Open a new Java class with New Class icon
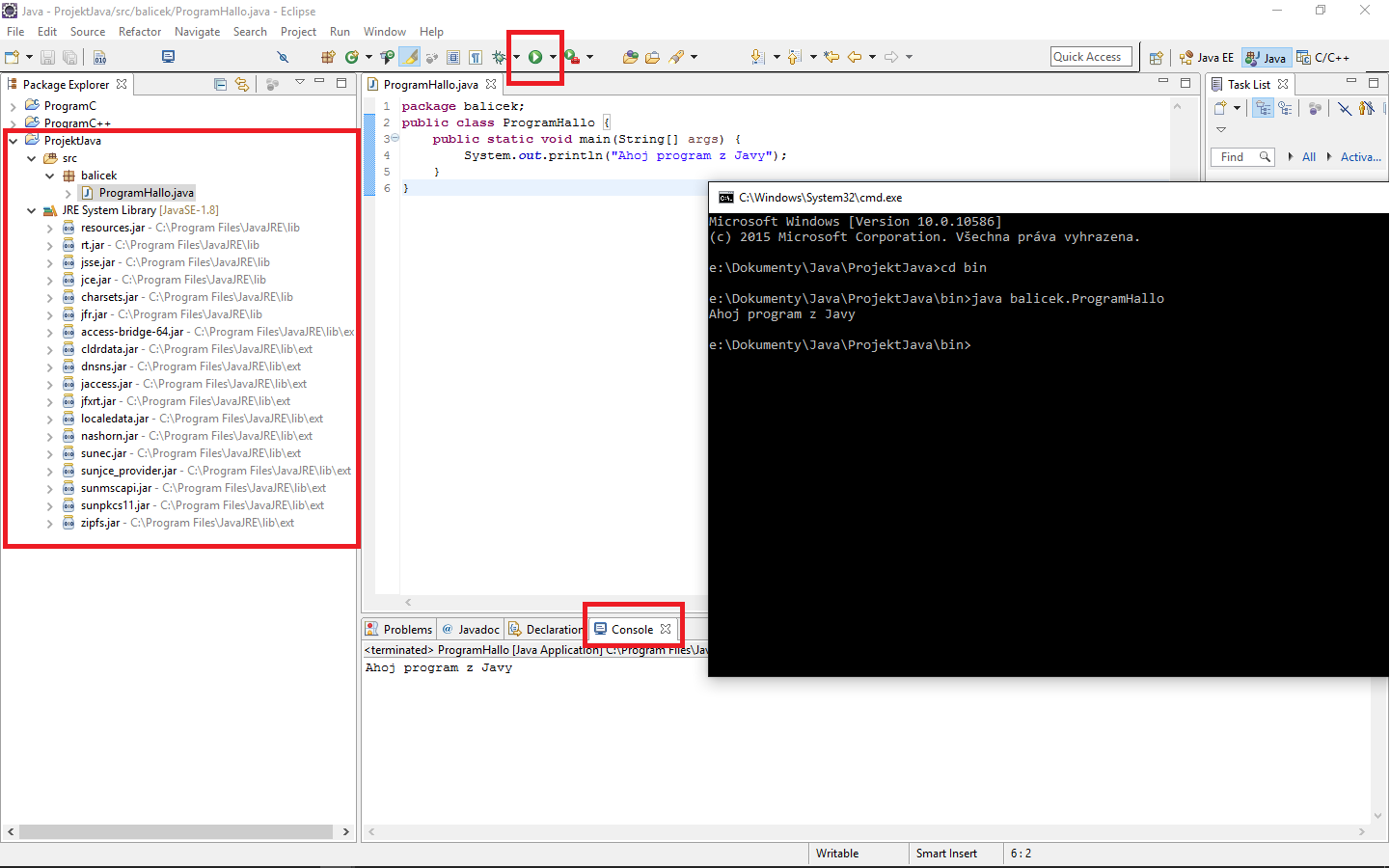This screenshot has height=868, width=1390. (x=352, y=56)
